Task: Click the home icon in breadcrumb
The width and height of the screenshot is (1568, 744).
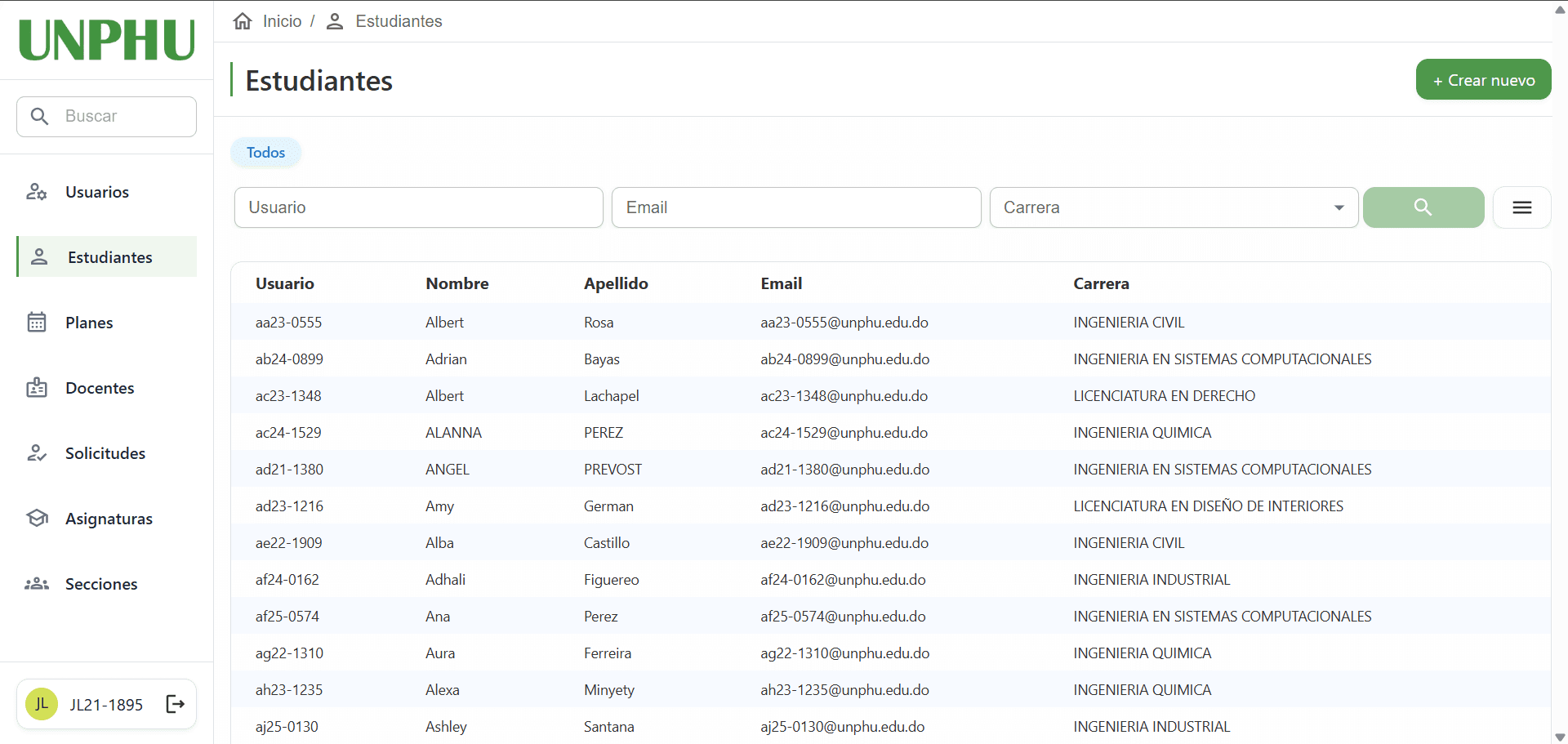Action: click(243, 21)
